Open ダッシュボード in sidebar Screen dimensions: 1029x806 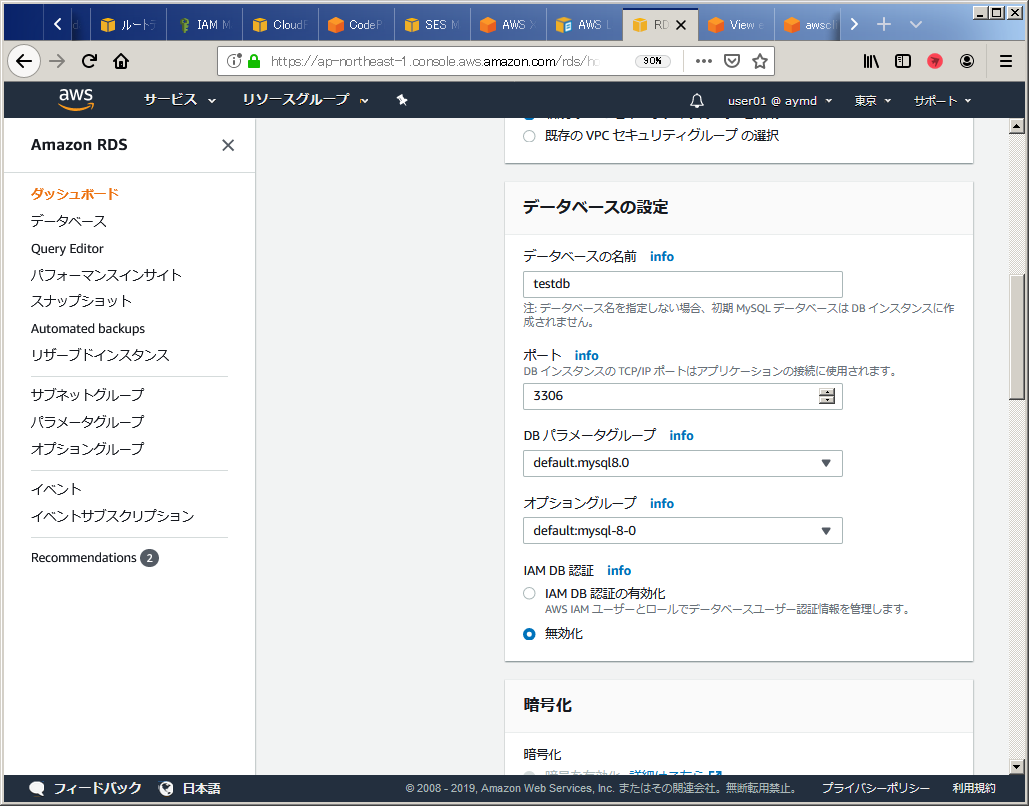[x=75, y=194]
